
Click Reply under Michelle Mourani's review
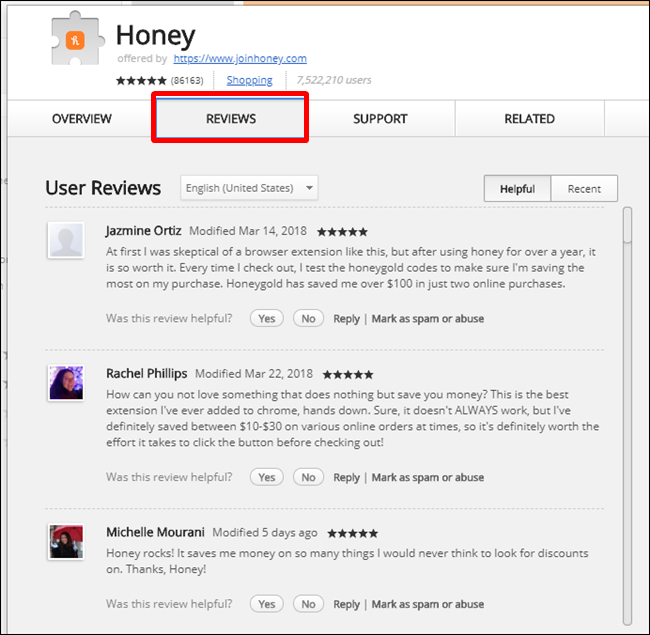pos(347,604)
